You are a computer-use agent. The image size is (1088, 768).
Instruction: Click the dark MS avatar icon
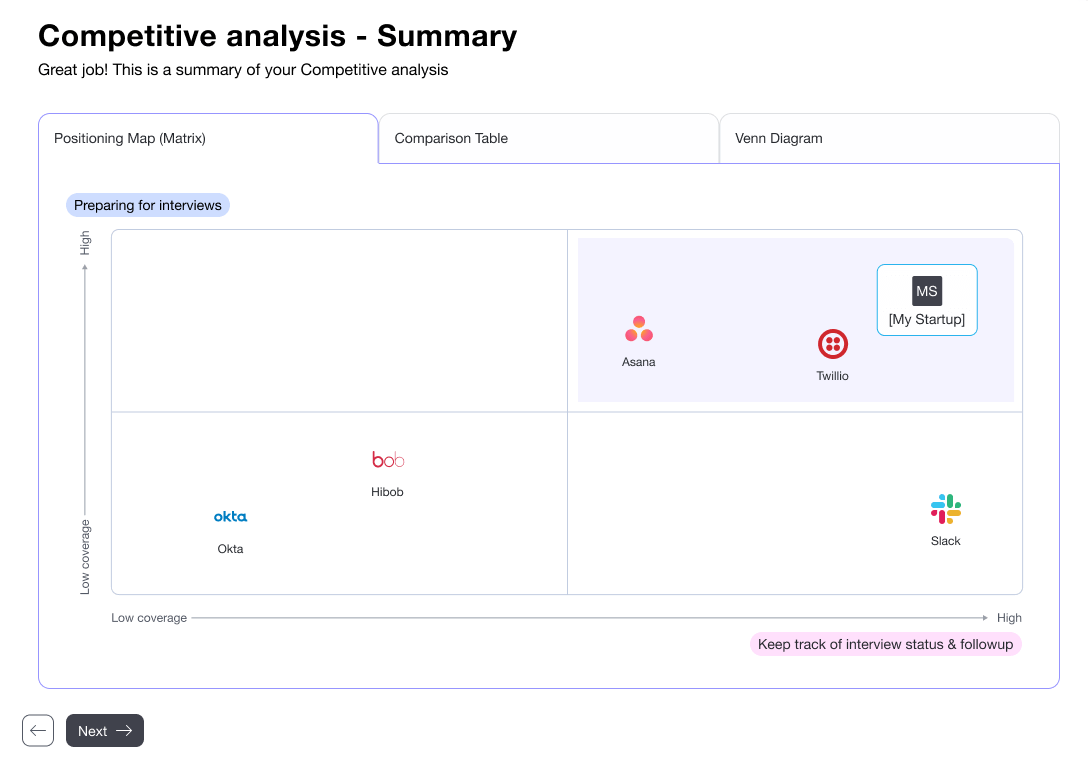tap(927, 291)
